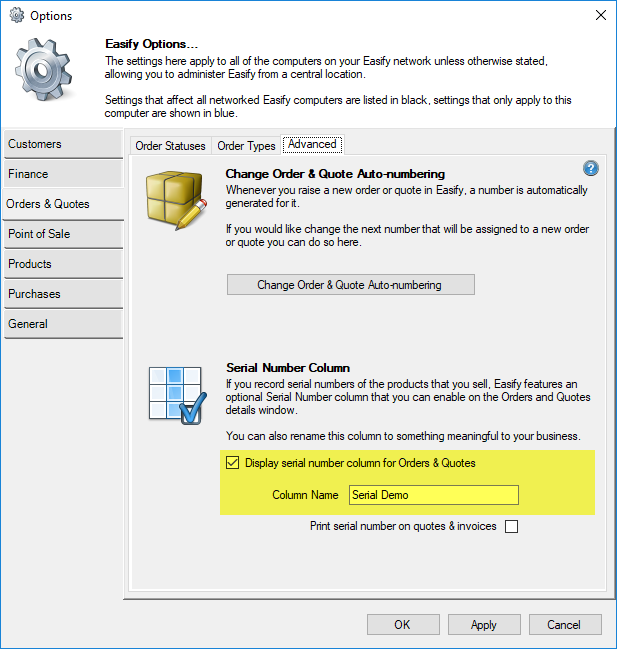Enable Print serial number on quotes & invoices
617x649 pixels.
pos(511,526)
